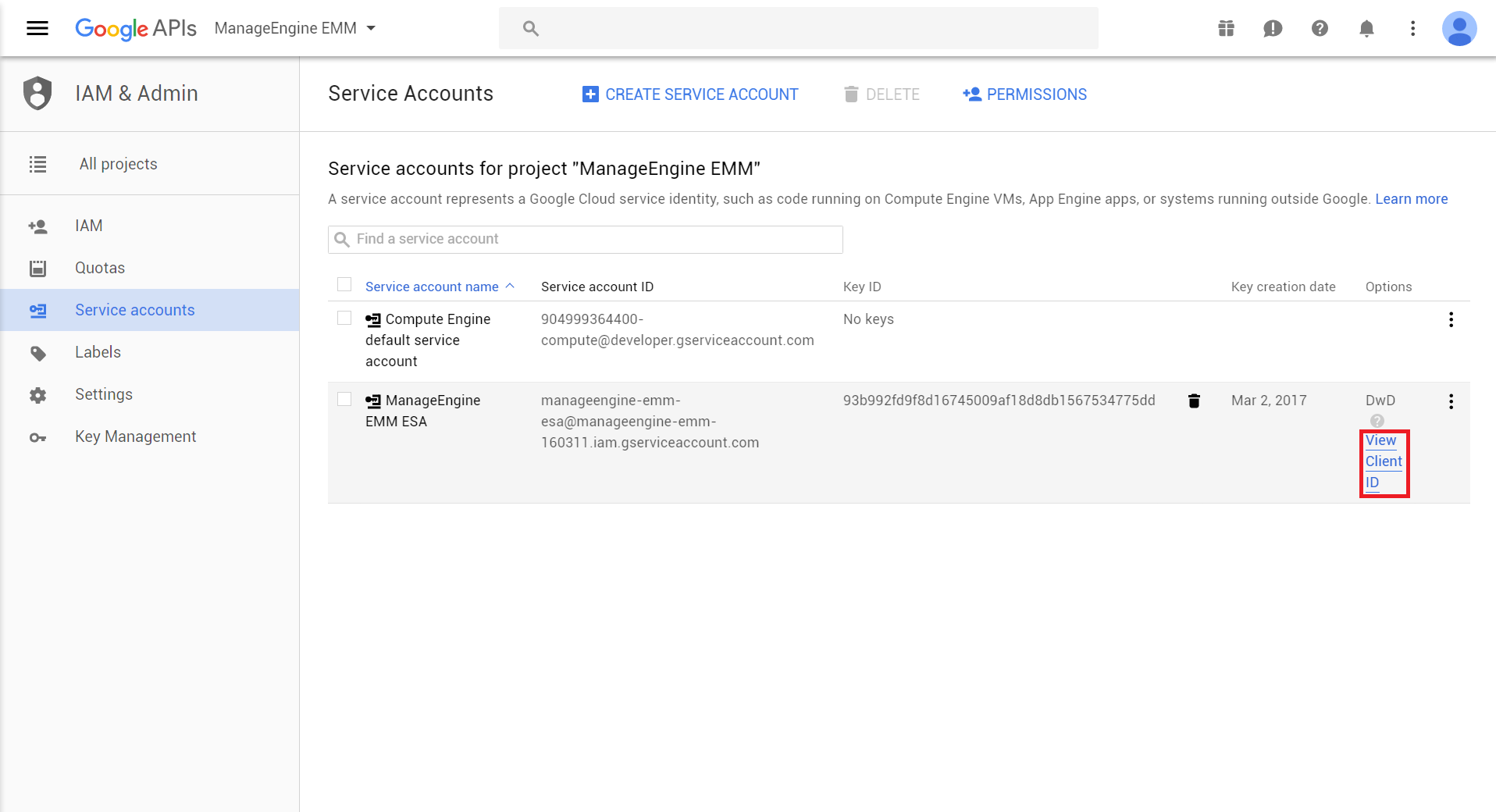Click the Key creation date column header
The width and height of the screenshot is (1496, 812).
click(x=1284, y=287)
